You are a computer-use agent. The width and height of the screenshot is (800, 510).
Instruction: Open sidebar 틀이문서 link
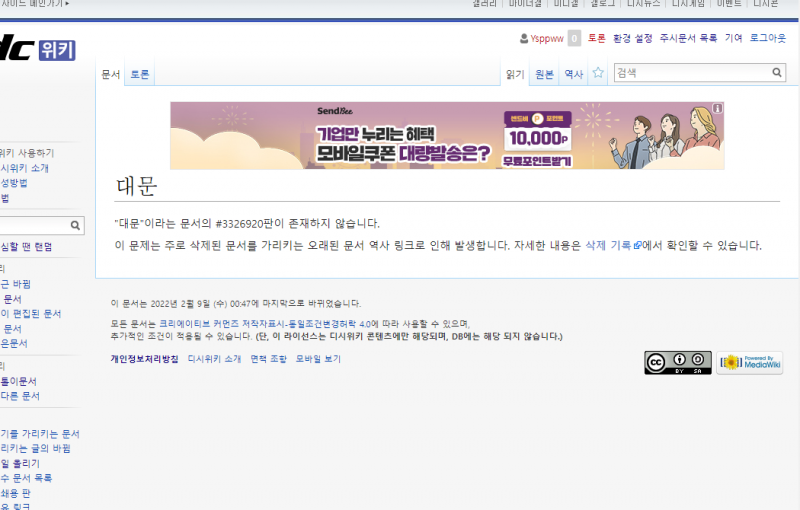(18, 381)
